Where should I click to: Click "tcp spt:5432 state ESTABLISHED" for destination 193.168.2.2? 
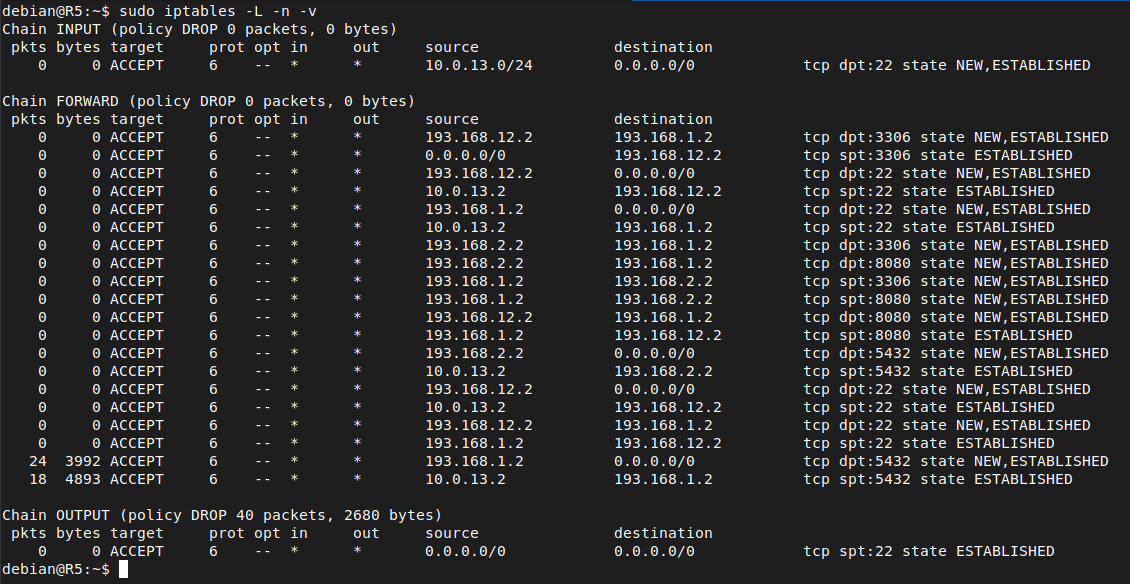(938, 371)
